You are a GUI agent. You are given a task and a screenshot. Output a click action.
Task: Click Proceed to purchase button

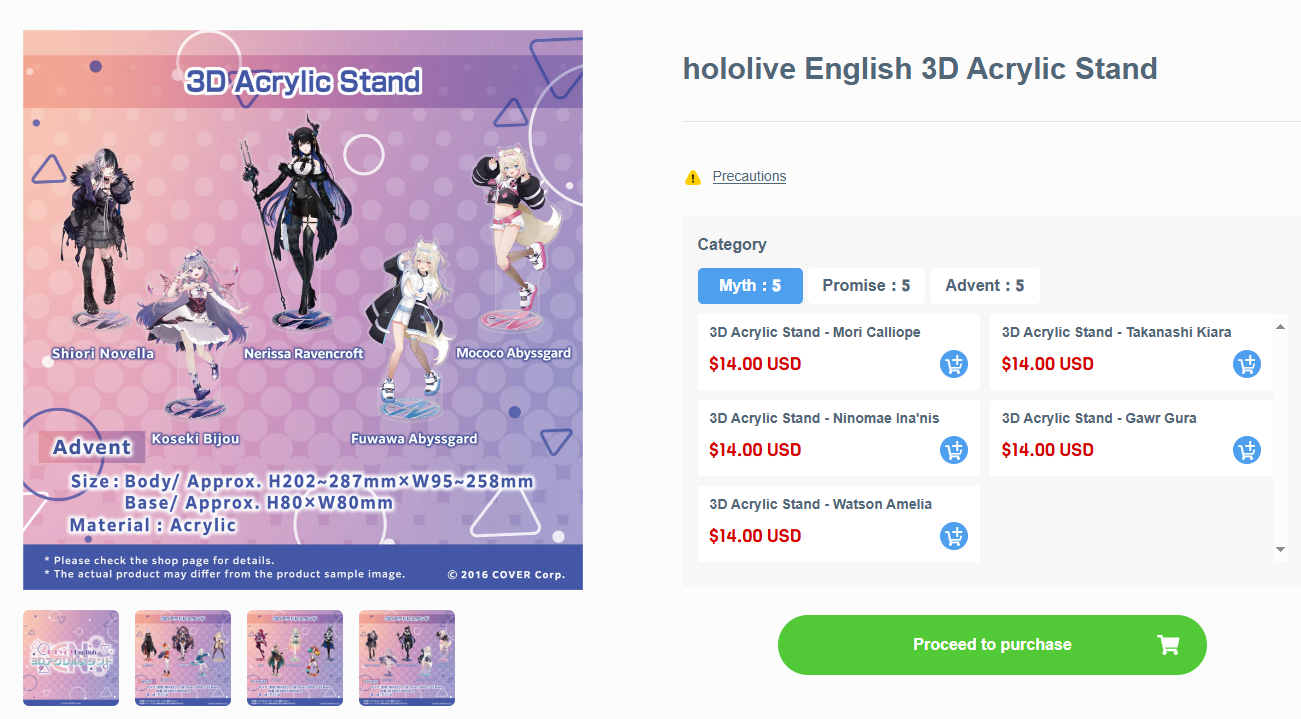992,645
